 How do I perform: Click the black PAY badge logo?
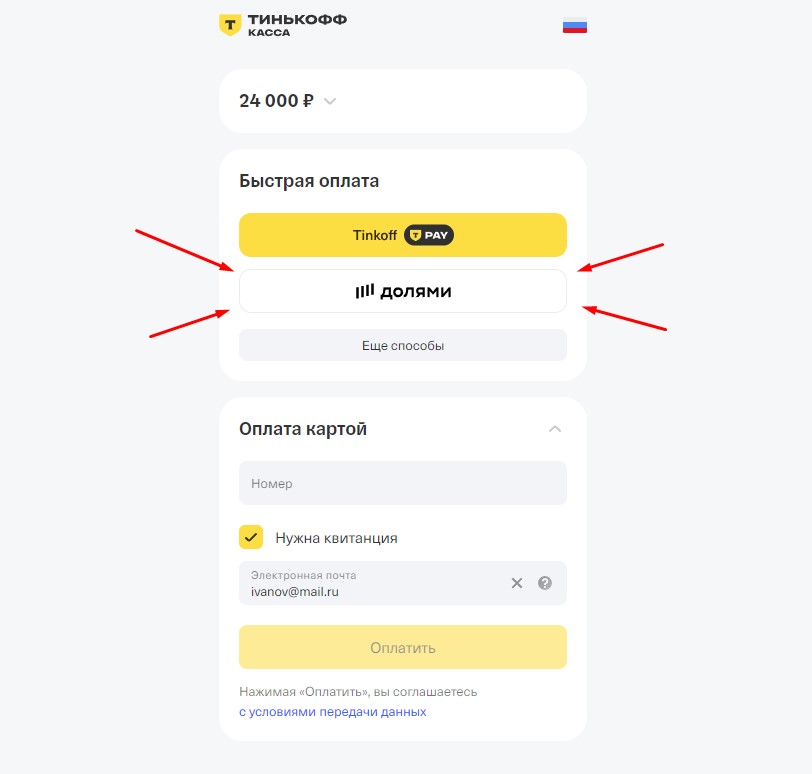(429, 236)
